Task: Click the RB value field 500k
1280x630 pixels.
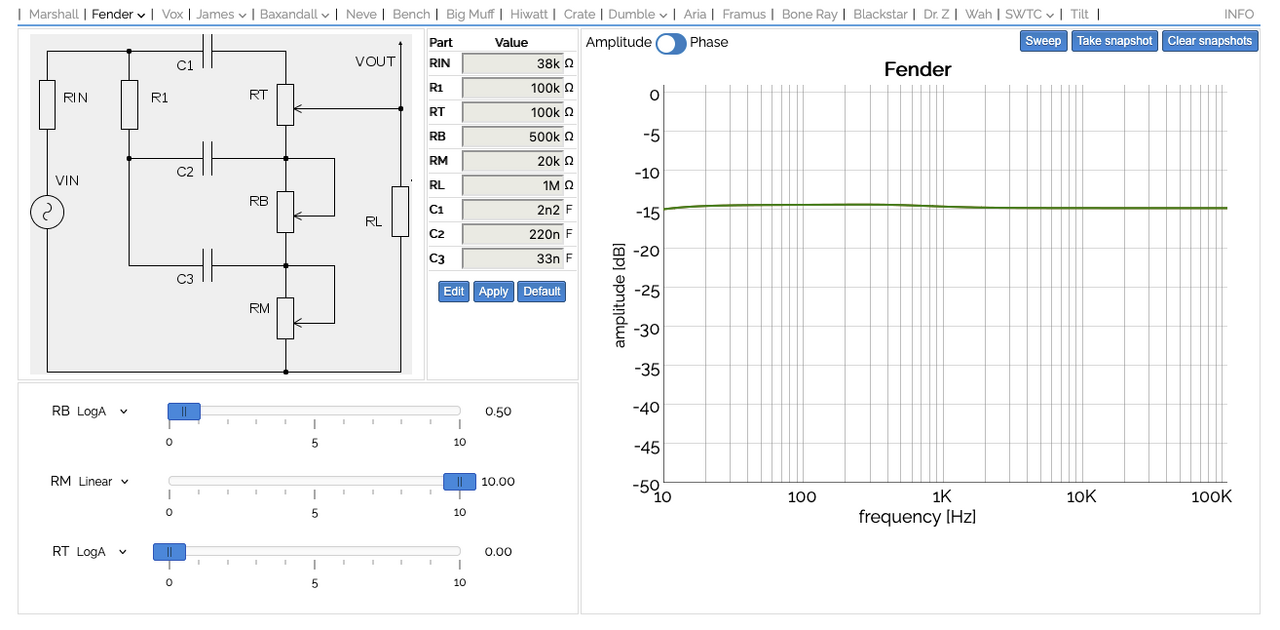Action: pos(512,136)
